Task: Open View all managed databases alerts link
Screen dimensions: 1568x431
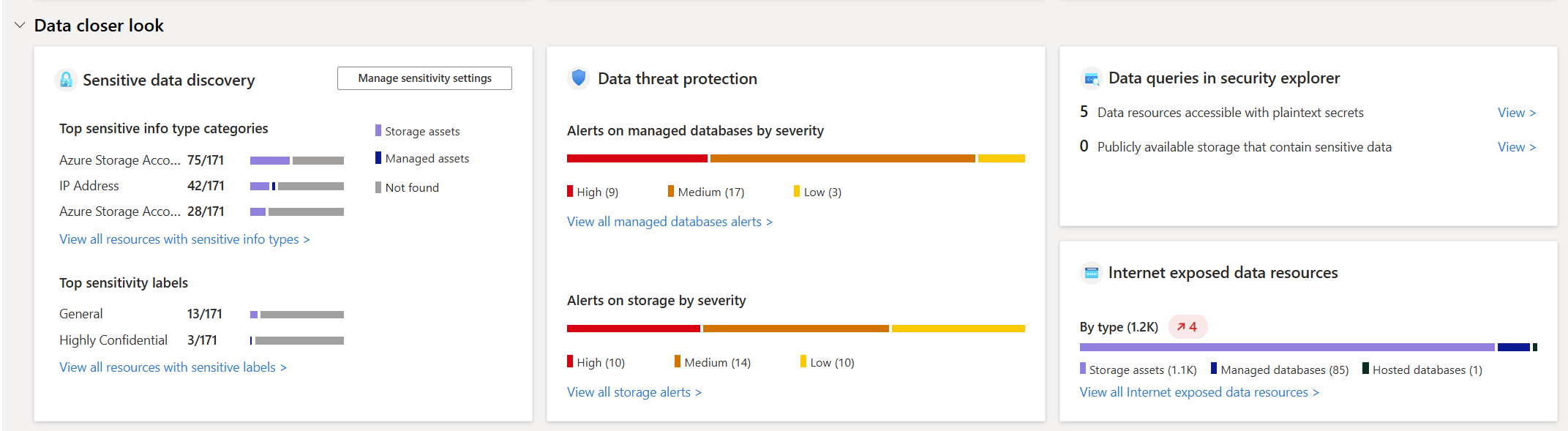Action: coord(669,222)
